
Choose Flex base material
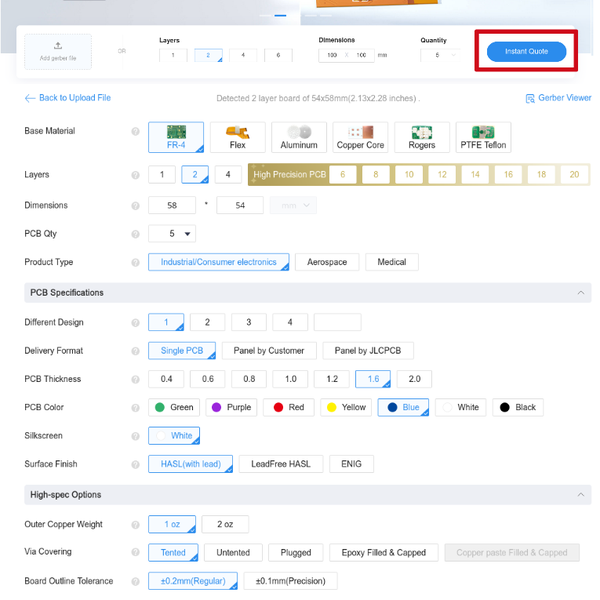click(x=238, y=137)
